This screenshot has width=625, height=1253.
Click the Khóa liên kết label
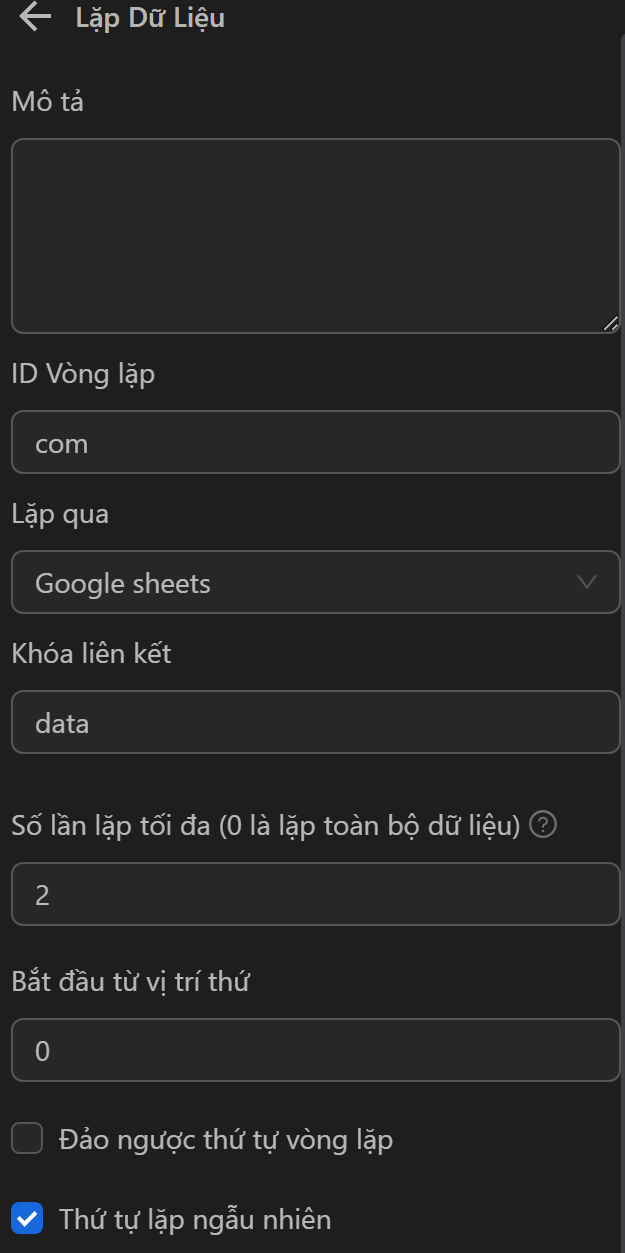pyautogui.click(x=91, y=654)
